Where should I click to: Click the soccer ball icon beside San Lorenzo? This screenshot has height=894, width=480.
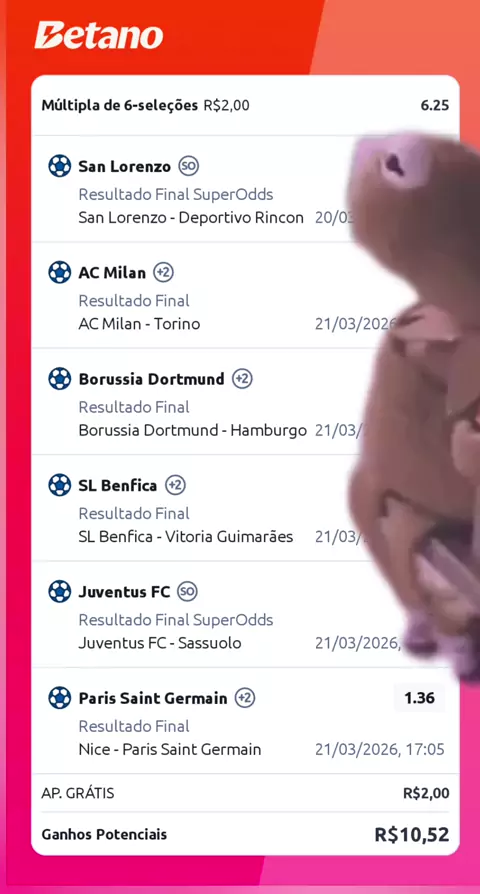pyautogui.click(x=59, y=166)
